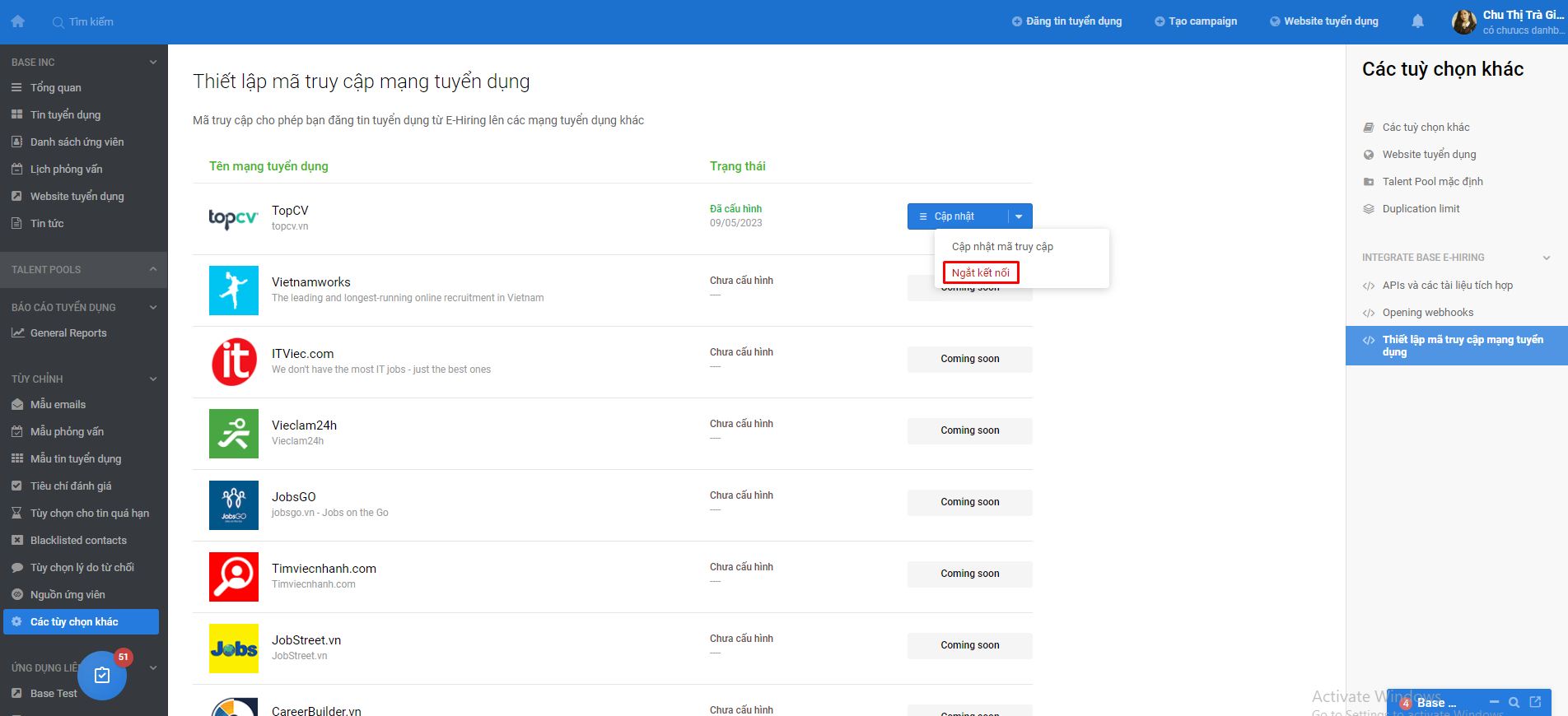Click the JobsGO logo
The height and width of the screenshot is (716, 1568).
pos(234,505)
